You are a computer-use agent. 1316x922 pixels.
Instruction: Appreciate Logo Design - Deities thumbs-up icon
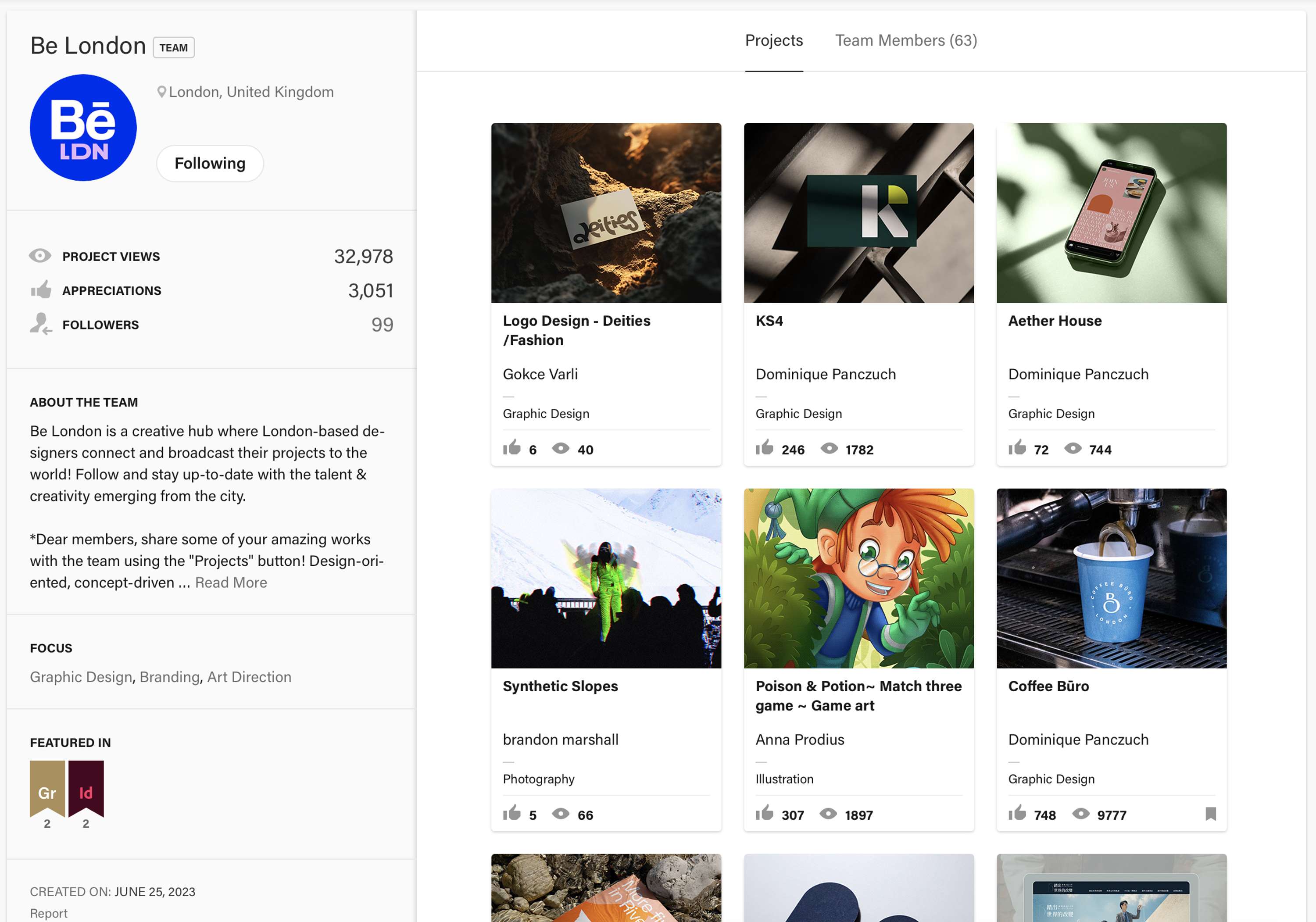512,447
